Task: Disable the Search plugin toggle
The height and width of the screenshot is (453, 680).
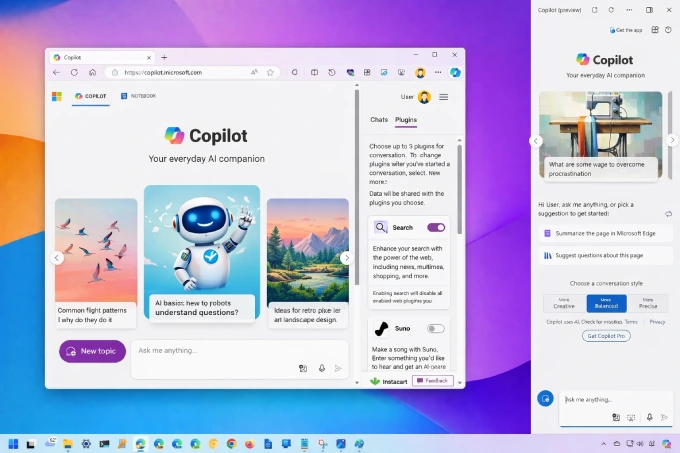Action: pos(435,227)
